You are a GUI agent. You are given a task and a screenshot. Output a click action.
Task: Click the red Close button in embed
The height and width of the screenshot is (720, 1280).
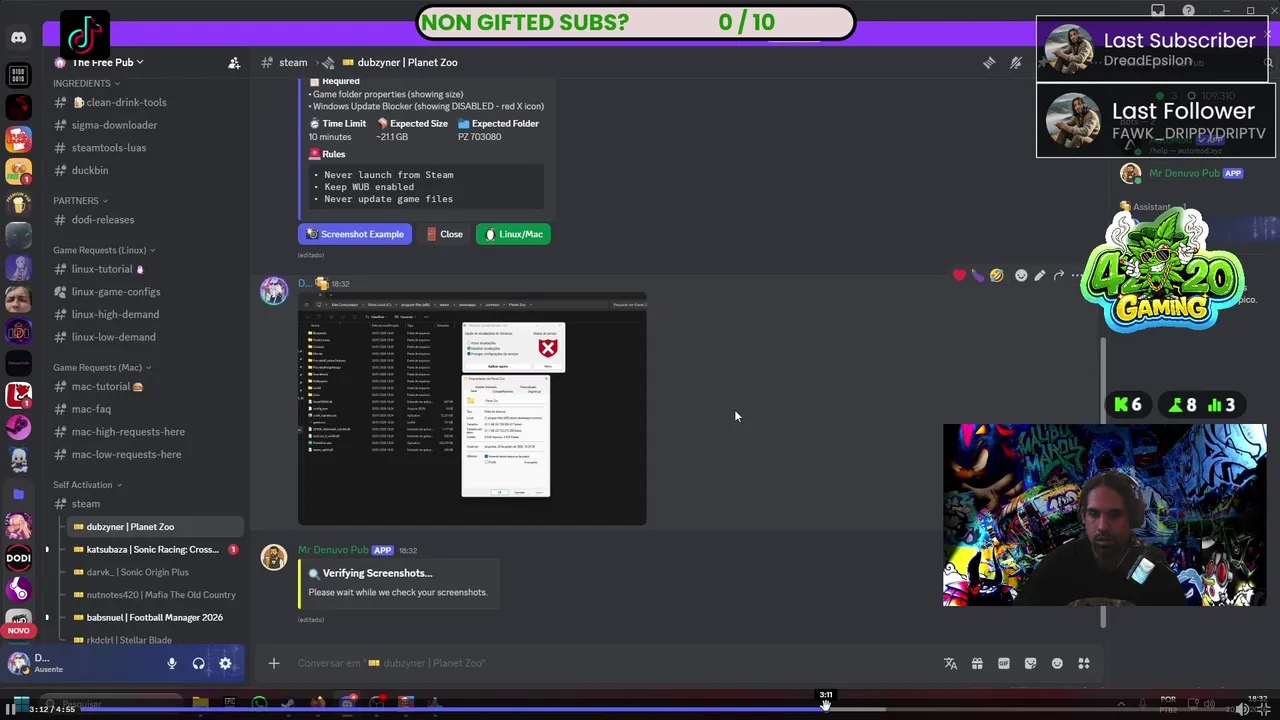pyautogui.click(x=444, y=234)
